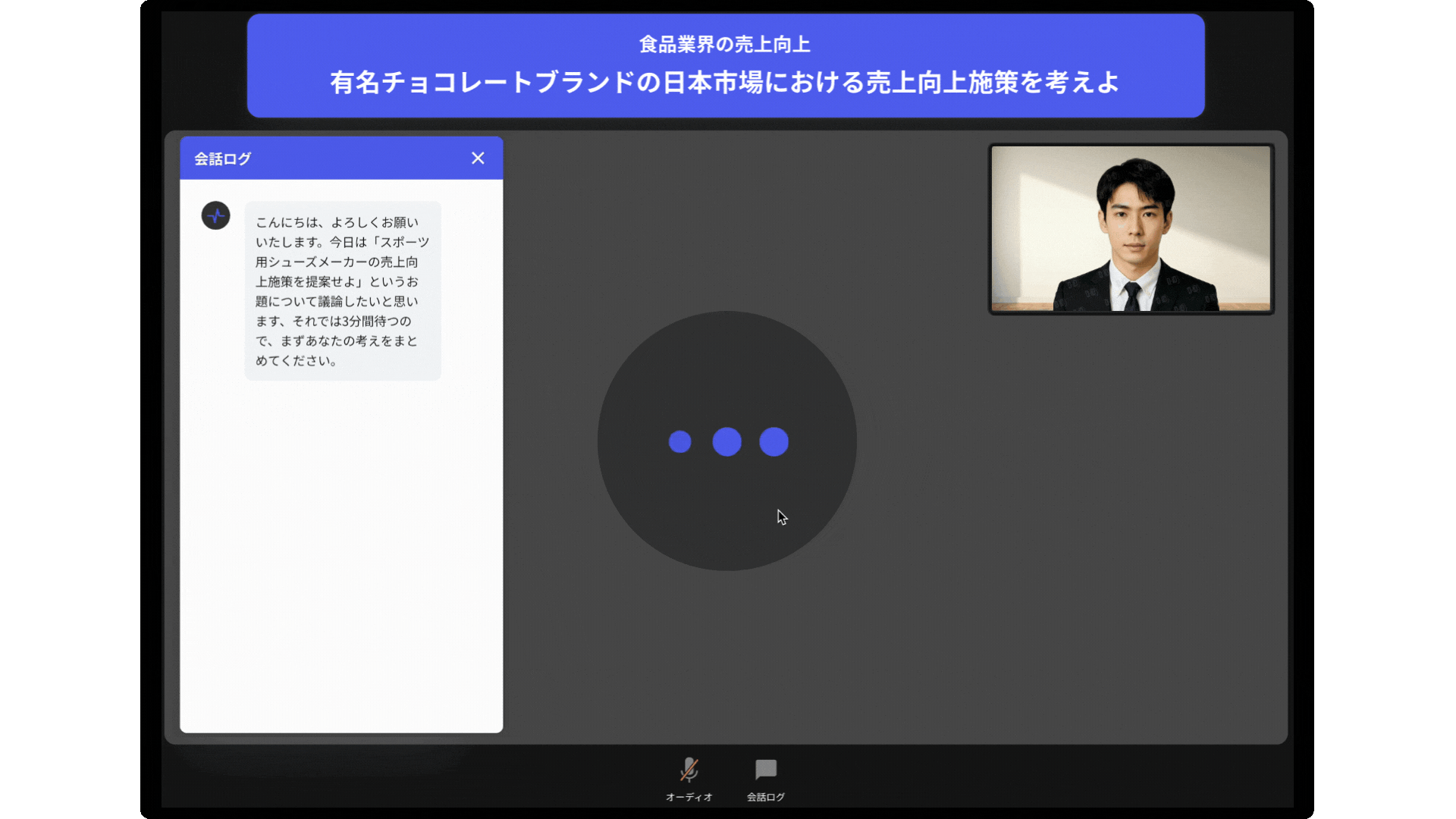Screen dimensions: 1456x819
Task: Click the オーディオ menu label
Action: [689, 796]
